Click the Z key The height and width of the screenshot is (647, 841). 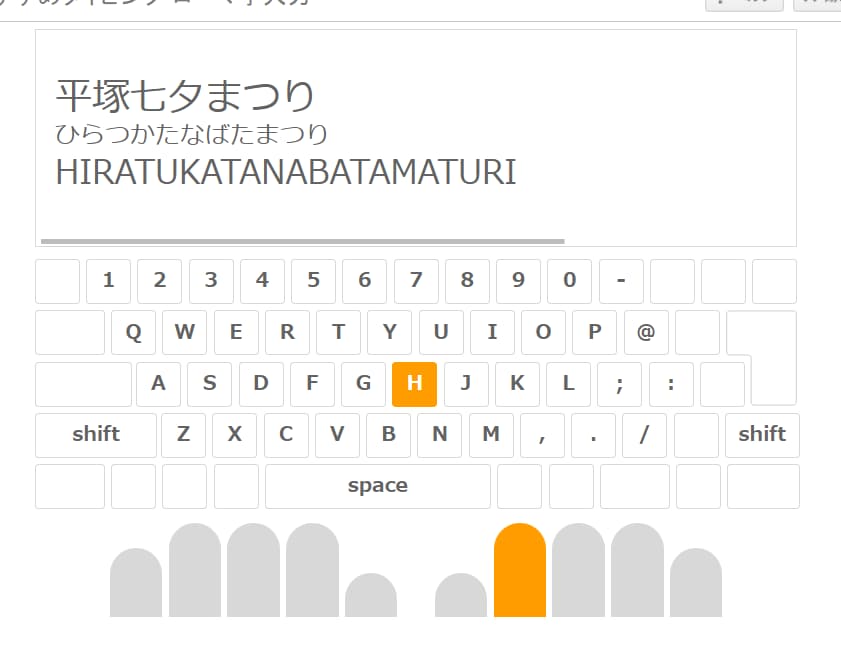(183, 435)
